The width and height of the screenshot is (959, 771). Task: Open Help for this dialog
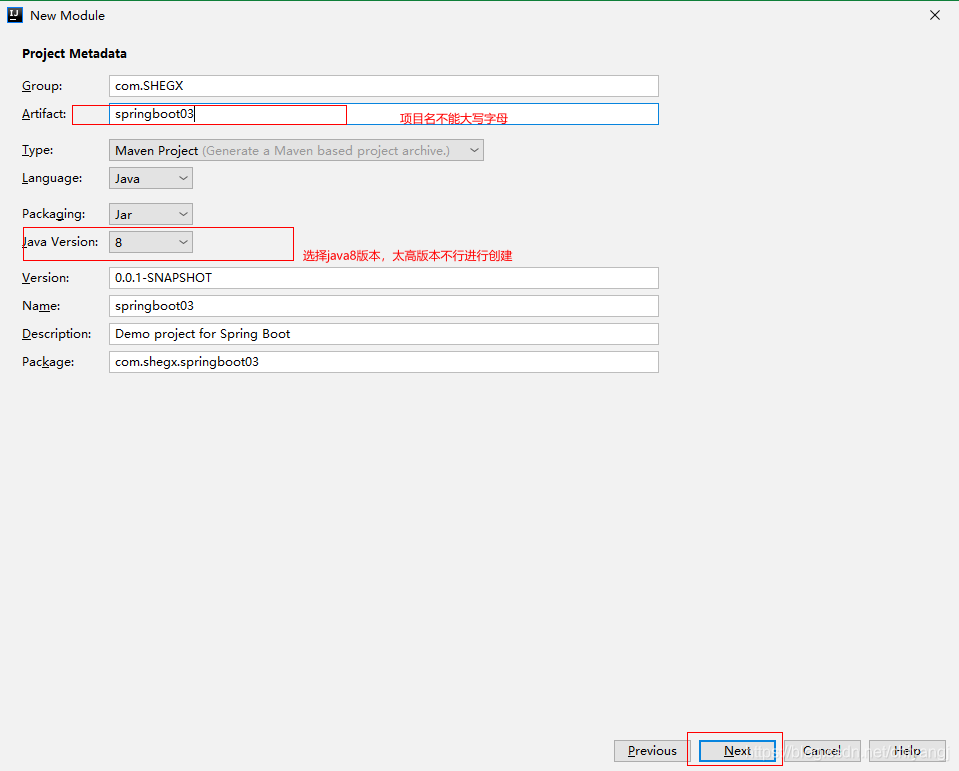pyautogui.click(x=907, y=751)
